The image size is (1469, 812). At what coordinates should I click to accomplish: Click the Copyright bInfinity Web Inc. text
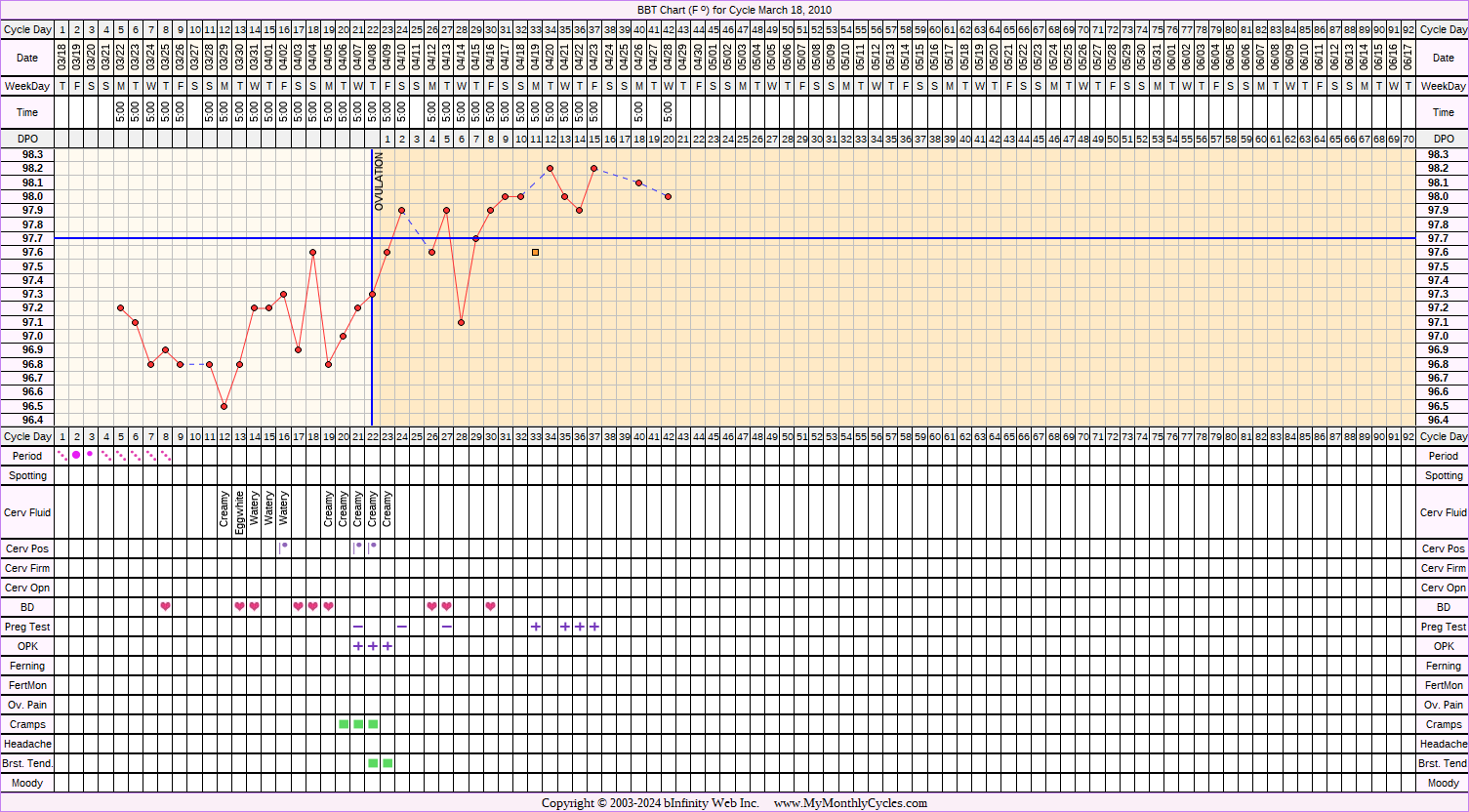pos(651,803)
